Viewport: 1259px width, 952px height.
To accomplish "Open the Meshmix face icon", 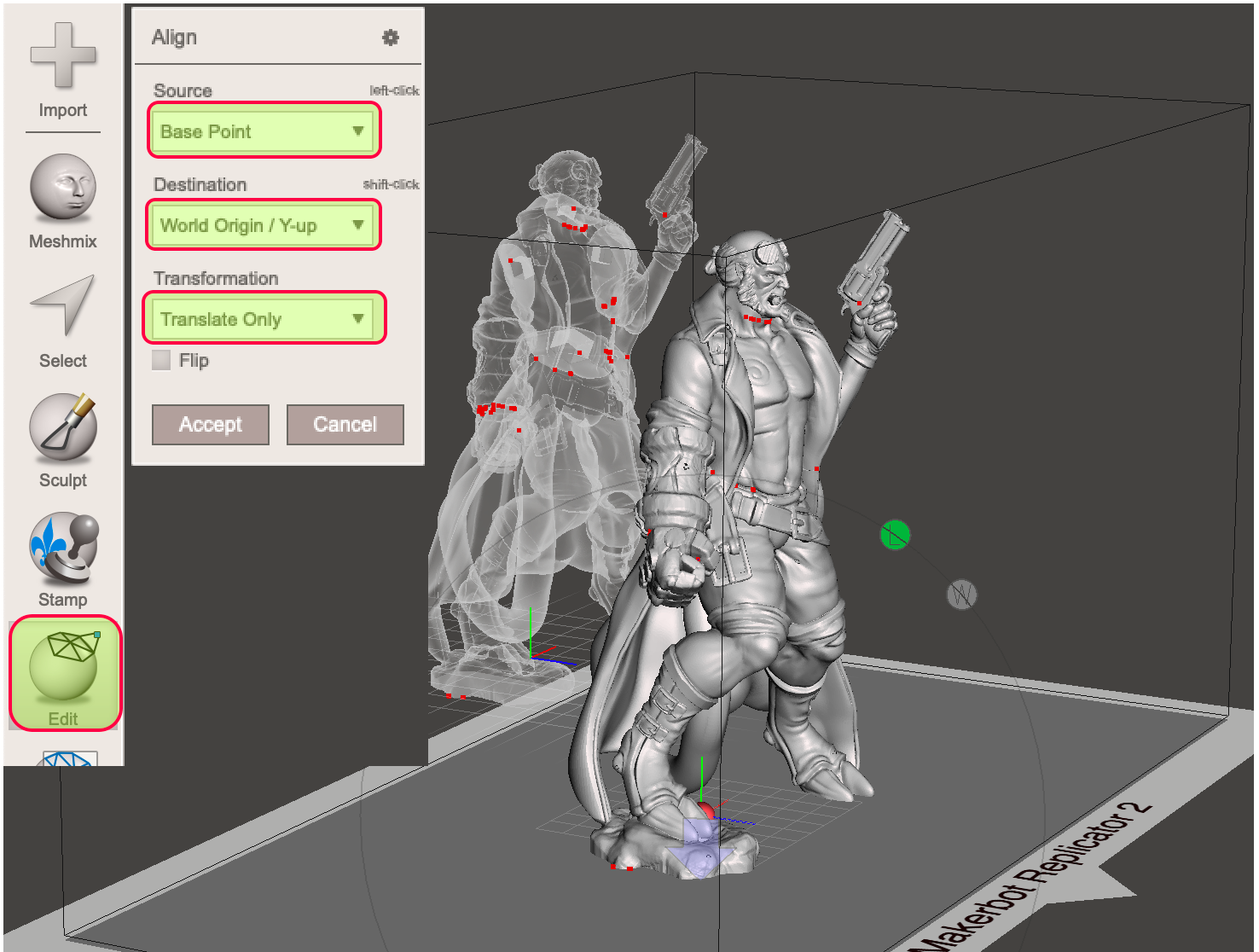I will [62, 187].
